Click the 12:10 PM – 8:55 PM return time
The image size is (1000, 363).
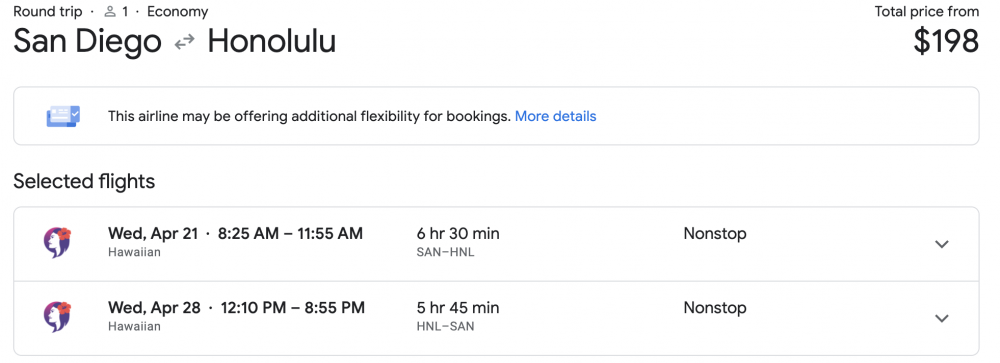(x=293, y=307)
